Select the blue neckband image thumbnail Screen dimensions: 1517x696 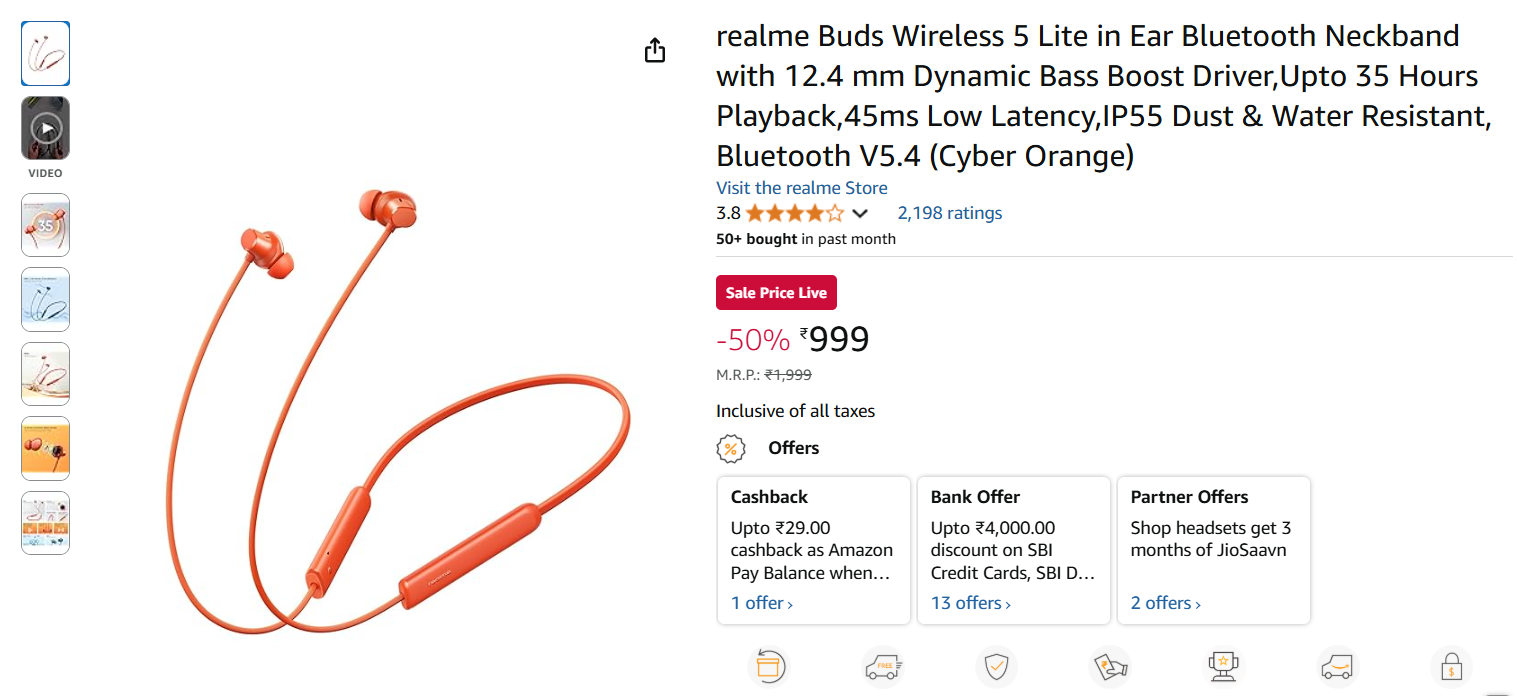(45, 299)
